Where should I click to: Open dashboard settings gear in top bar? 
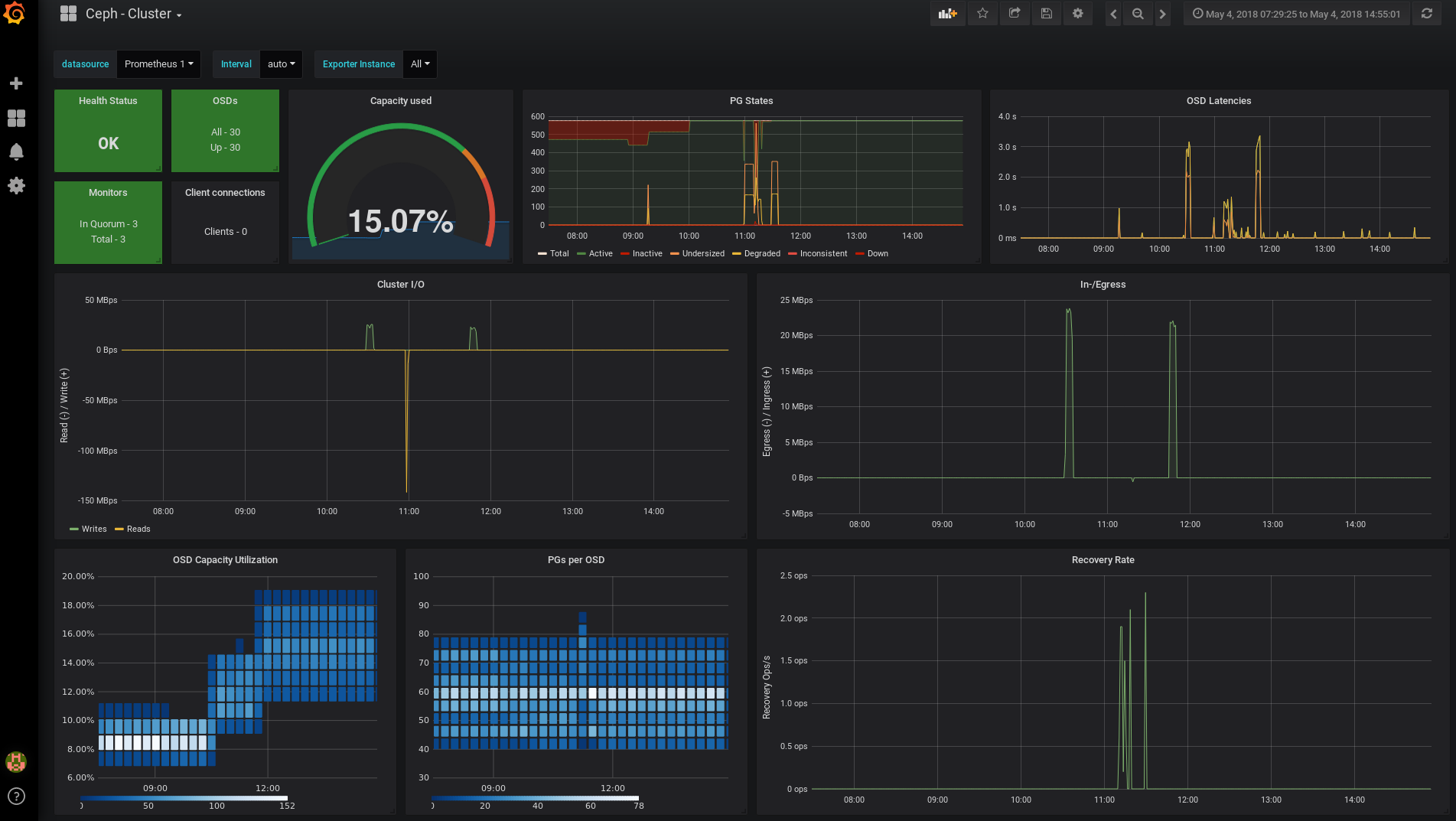click(1078, 14)
